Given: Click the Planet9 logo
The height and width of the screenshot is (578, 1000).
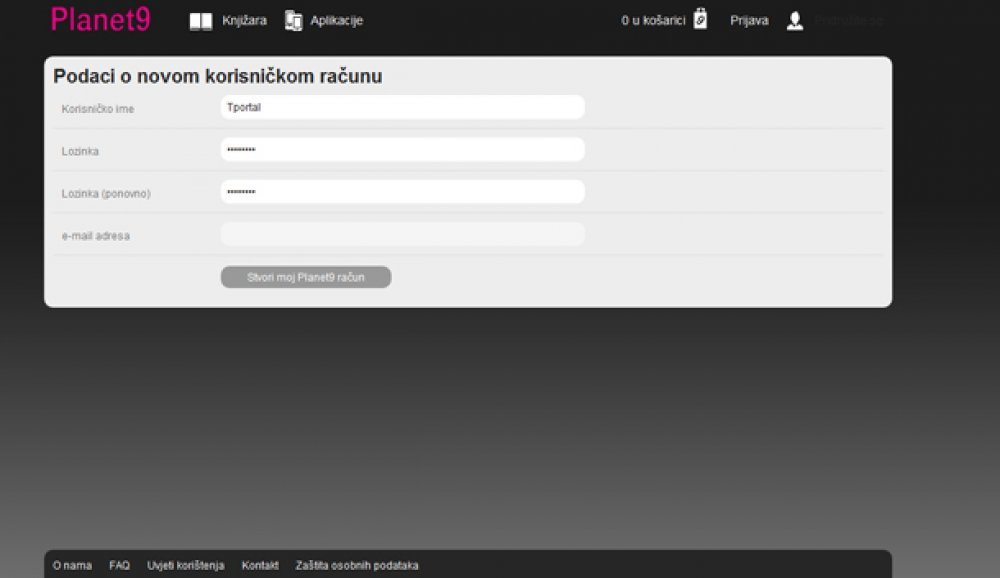Looking at the screenshot, I should pos(101,19).
